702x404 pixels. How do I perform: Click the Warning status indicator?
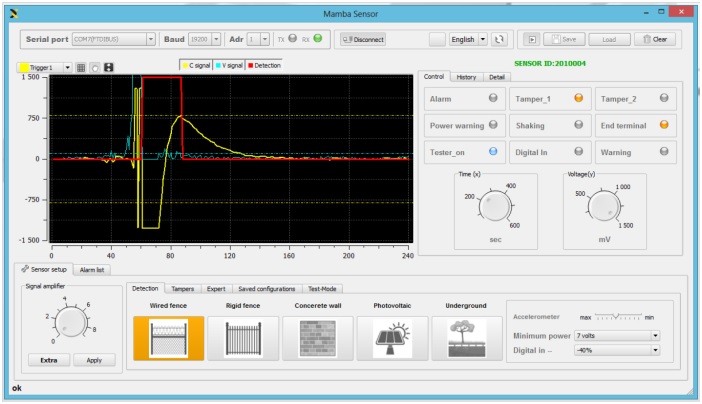(x=664, y=151)
